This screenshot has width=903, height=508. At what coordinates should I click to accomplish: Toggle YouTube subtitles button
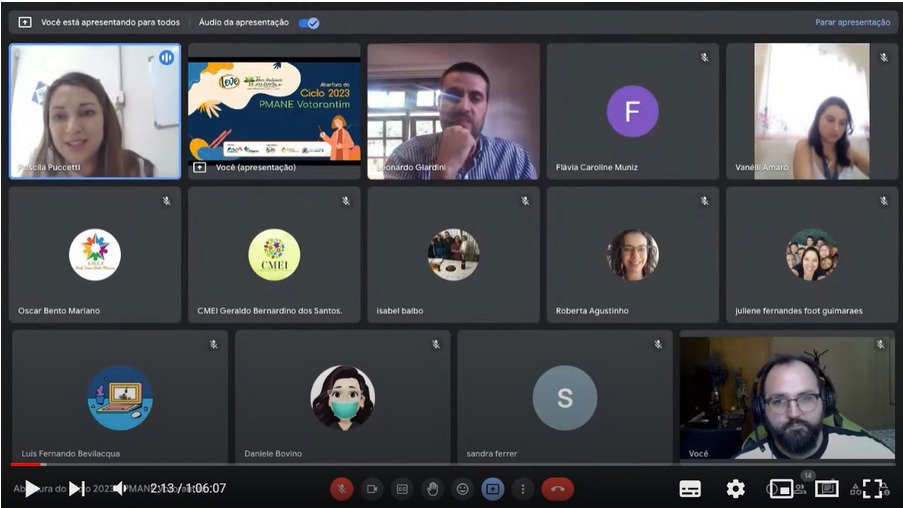tap(690, 489)
